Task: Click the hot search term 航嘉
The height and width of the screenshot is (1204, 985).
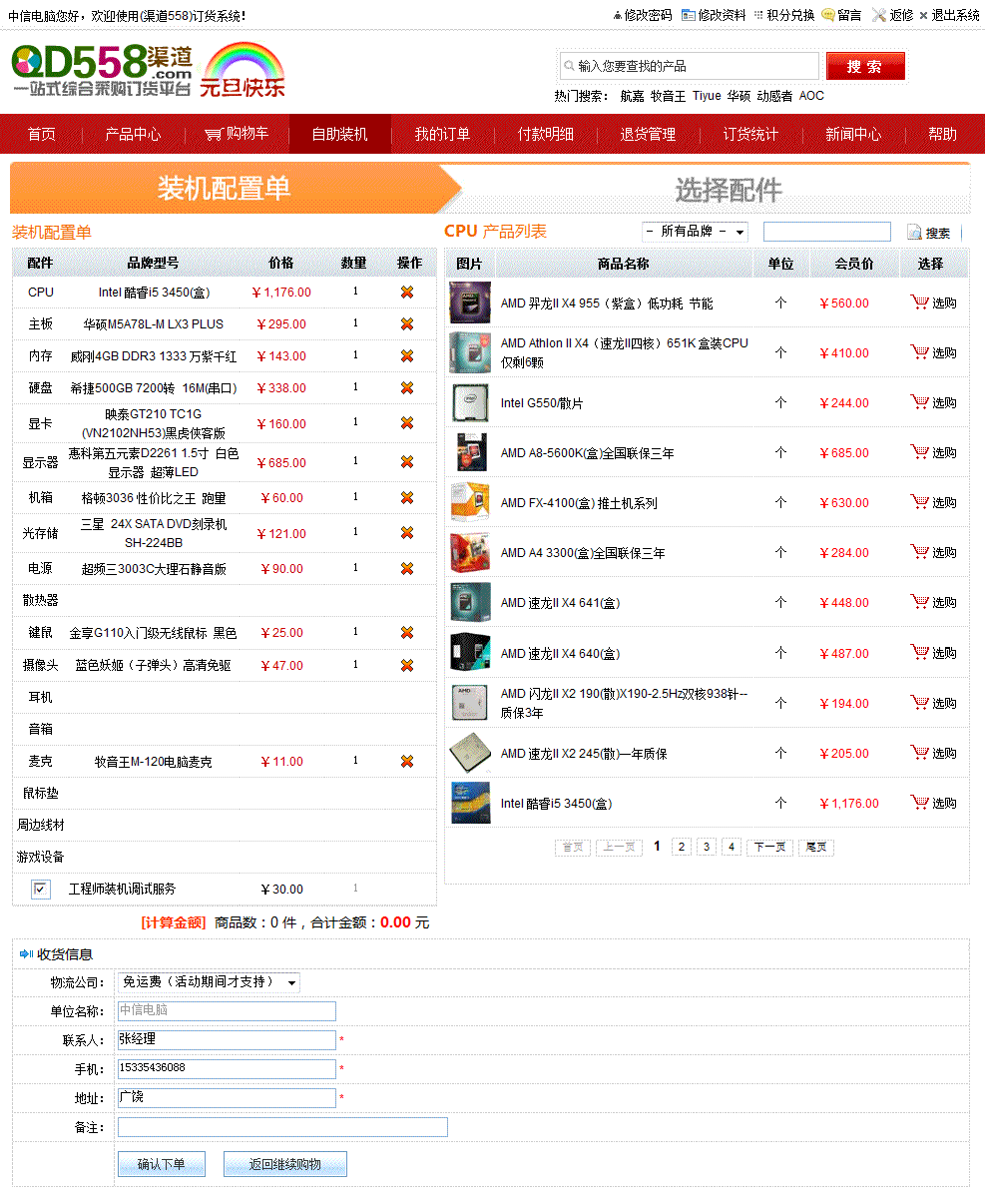Action: (x=632, y=96)
